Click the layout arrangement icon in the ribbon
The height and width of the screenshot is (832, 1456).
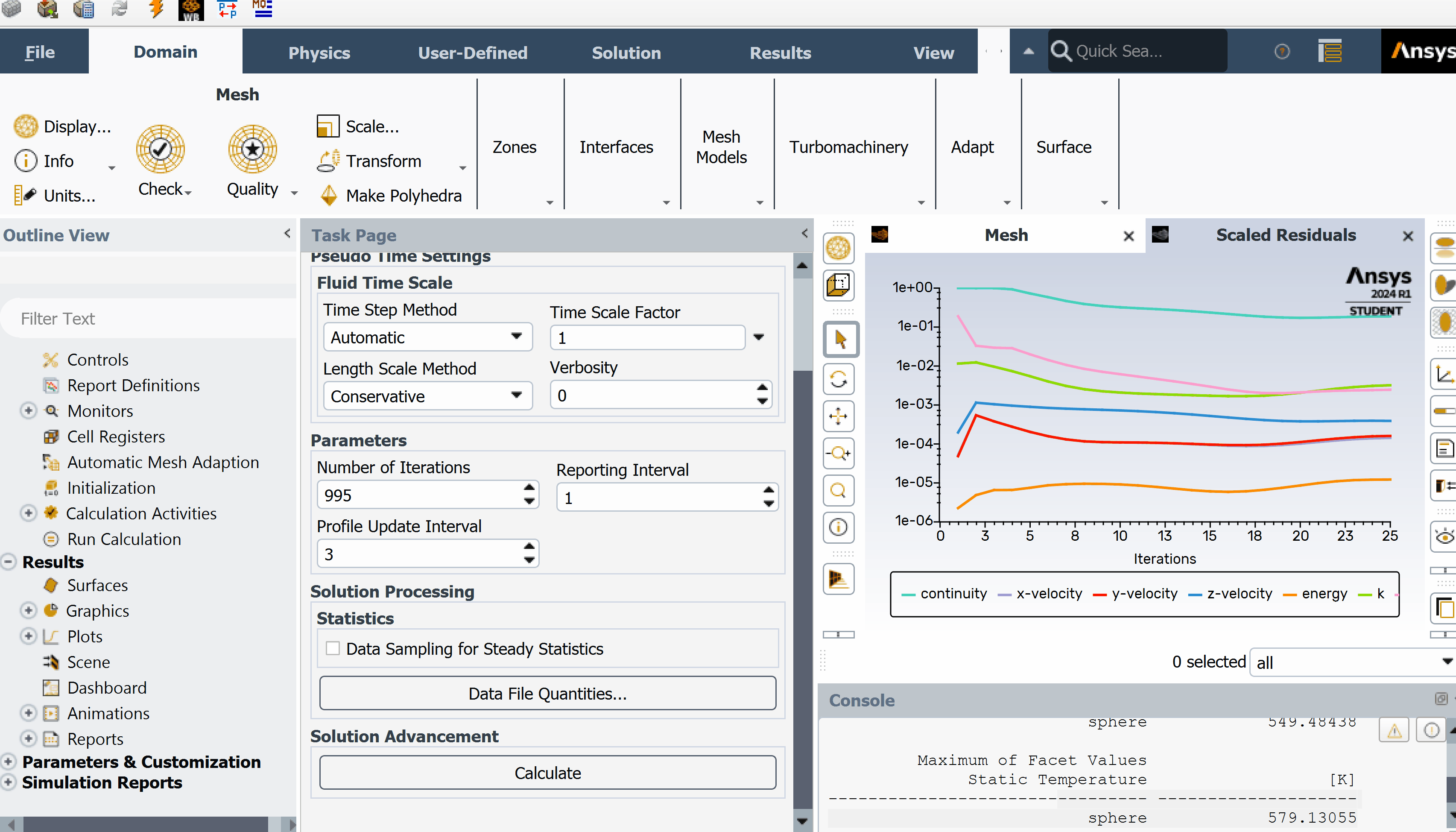(1330, 51)
